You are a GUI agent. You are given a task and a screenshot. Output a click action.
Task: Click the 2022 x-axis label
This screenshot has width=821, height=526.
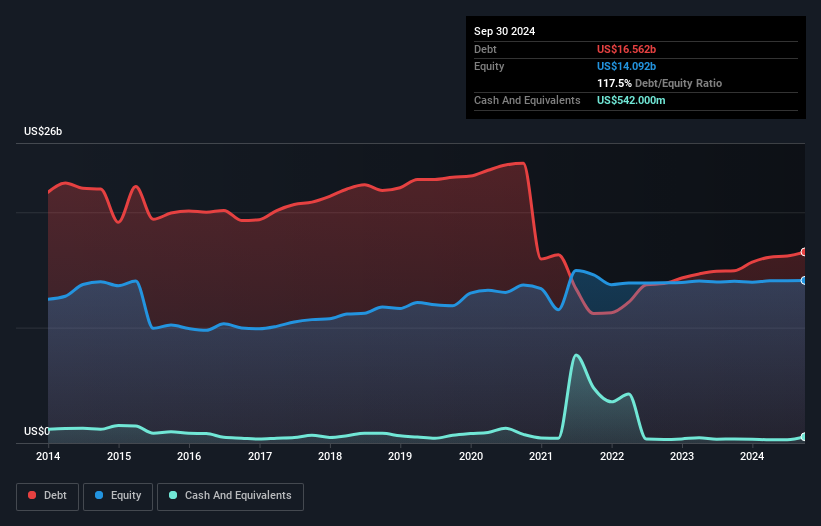612,456
